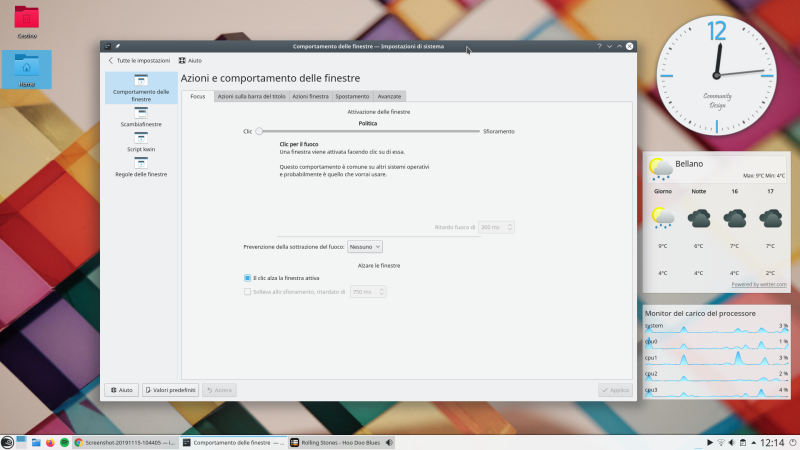Open the Script kwin module in sidebar
Viewport: 800px width, 450px height.
coord(141,142)
